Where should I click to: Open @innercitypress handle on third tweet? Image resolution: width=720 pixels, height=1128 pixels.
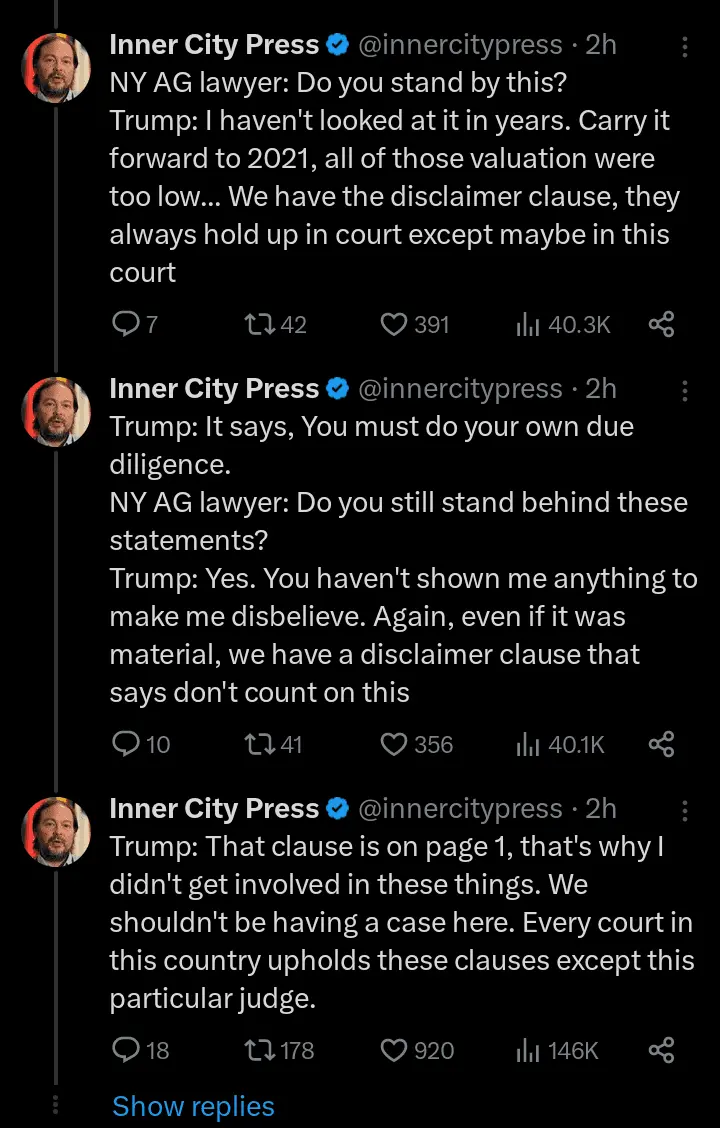point(460,808)
